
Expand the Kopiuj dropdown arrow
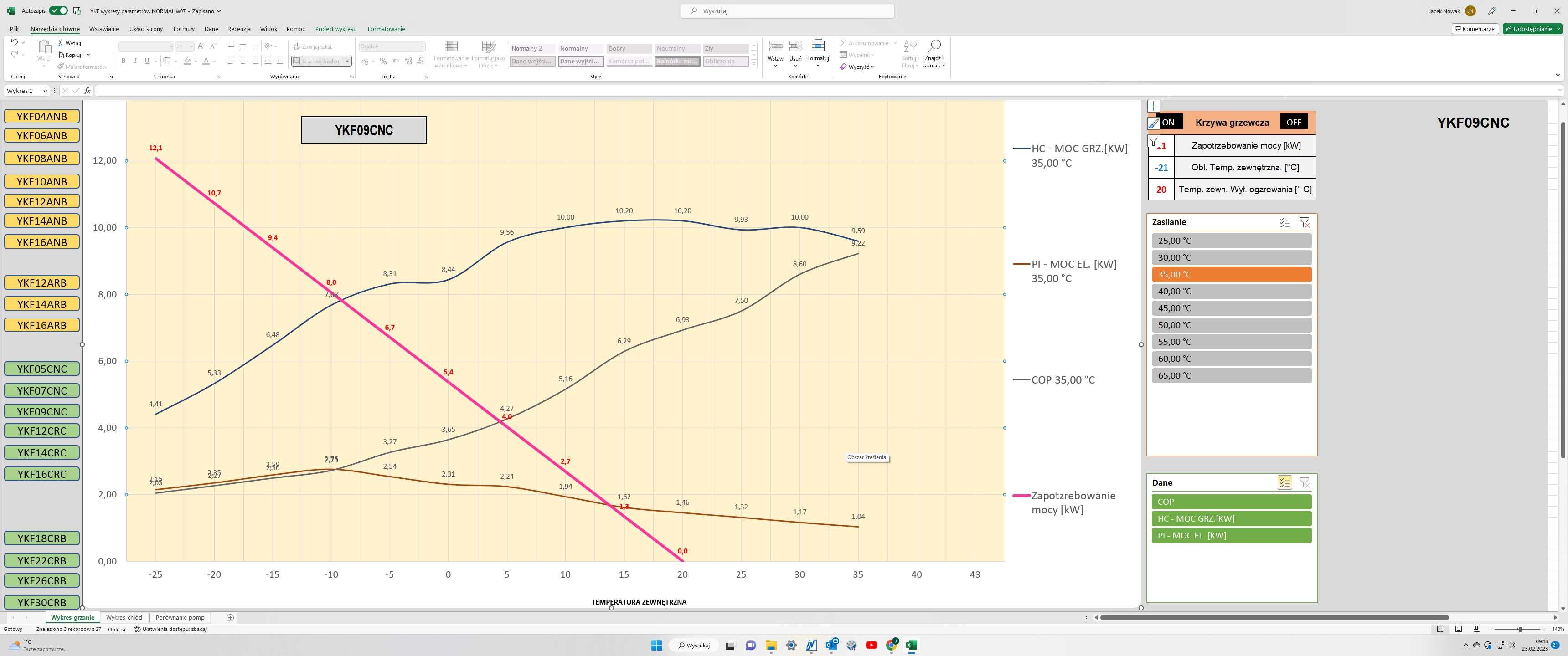tap(88, 55)
